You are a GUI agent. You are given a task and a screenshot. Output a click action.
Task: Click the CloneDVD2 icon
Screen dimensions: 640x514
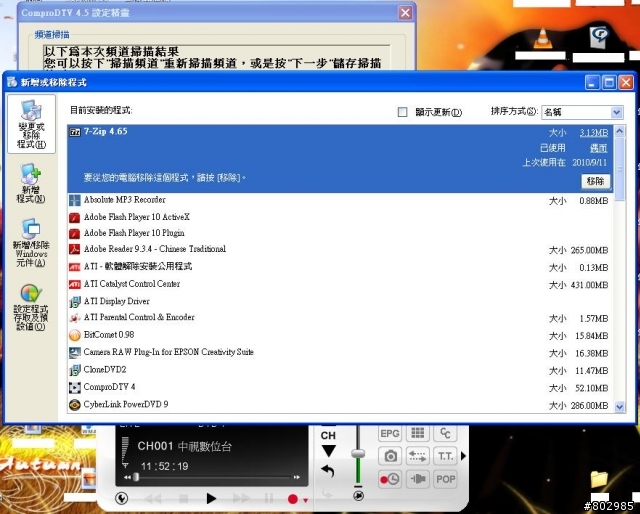coord(75,370)
